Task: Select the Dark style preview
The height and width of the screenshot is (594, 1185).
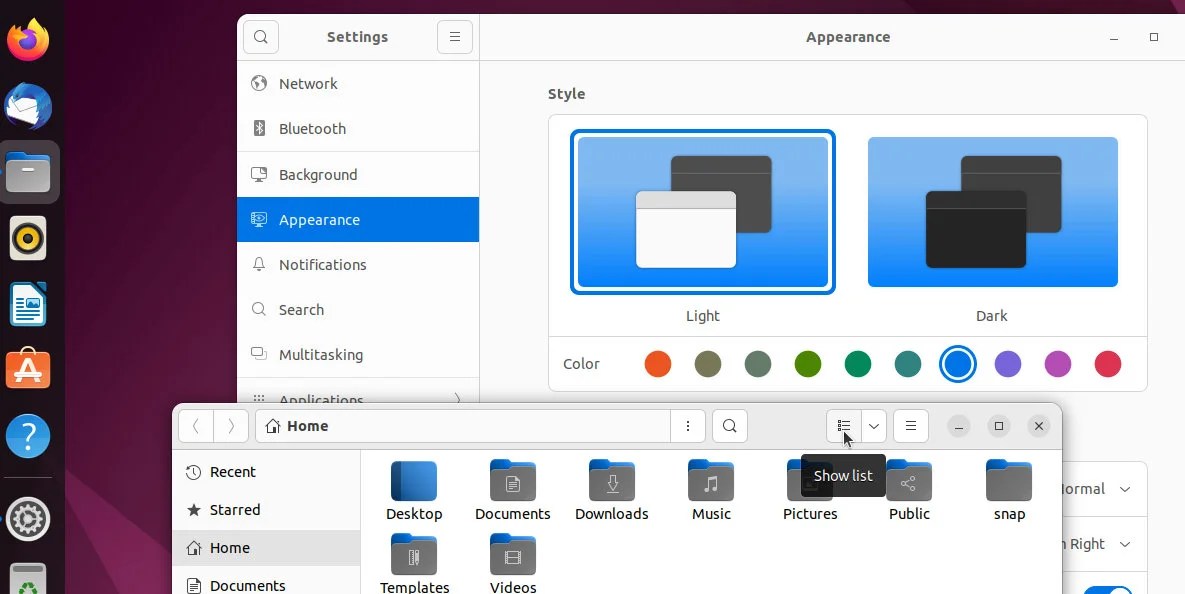Action: pyautogui.click(x=992, y=211)
